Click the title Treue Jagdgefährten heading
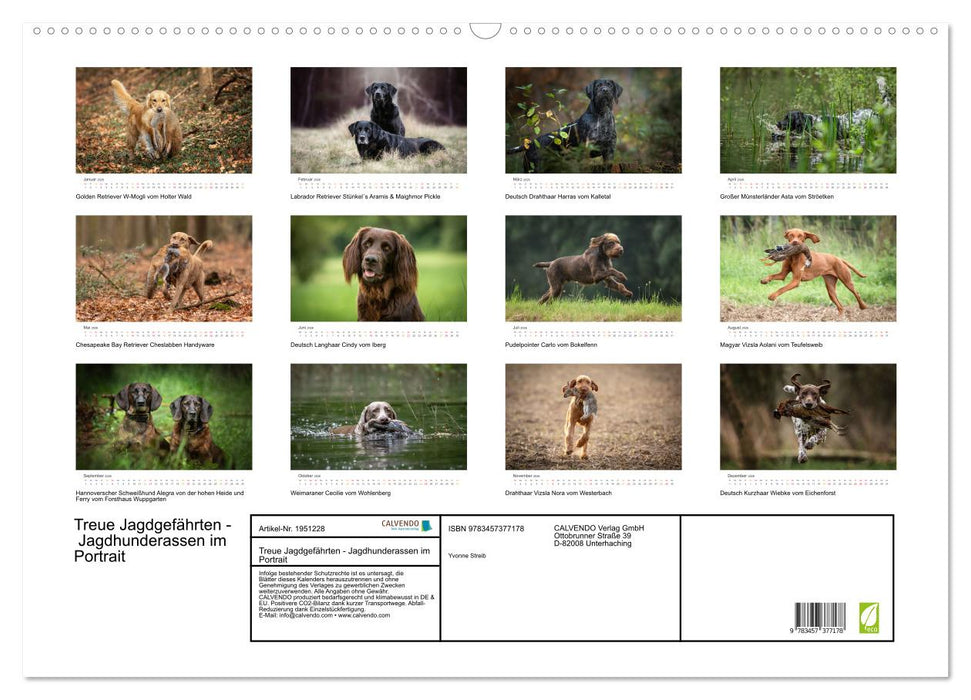 [x=150, y=540]
